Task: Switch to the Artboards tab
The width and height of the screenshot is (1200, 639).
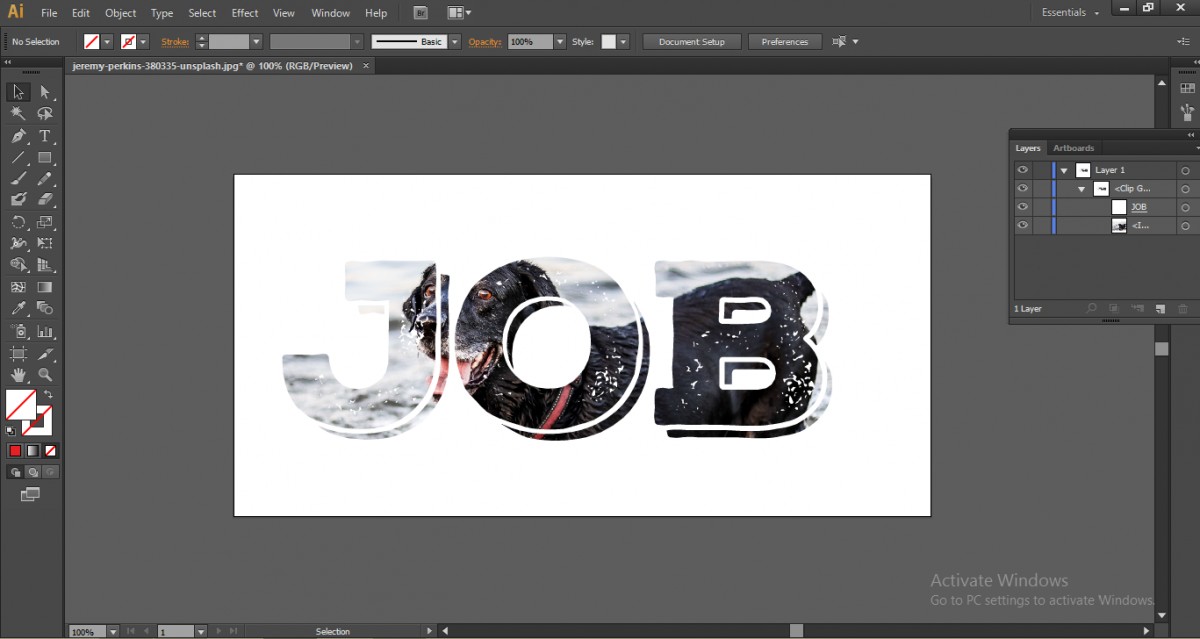Action: [x=1073, y=148]
